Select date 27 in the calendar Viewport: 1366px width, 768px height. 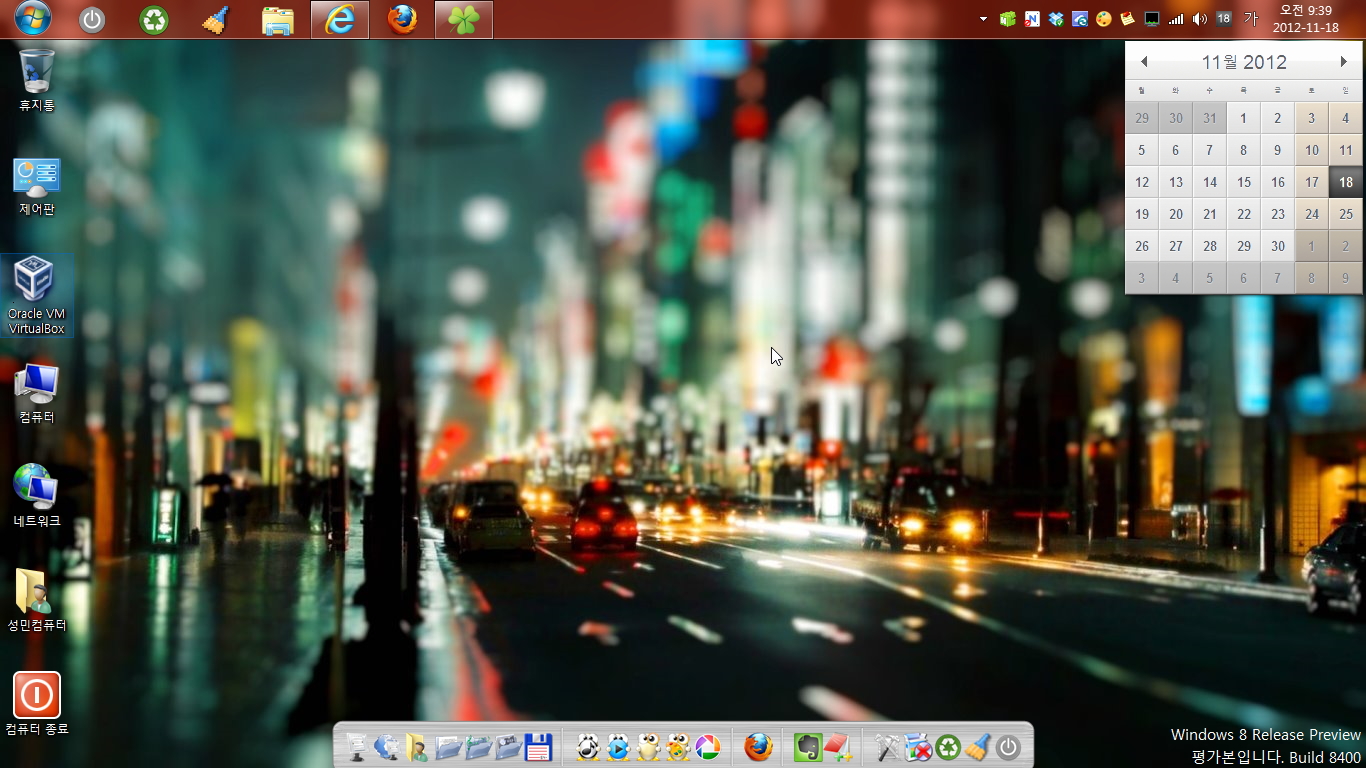(1176, 246)
